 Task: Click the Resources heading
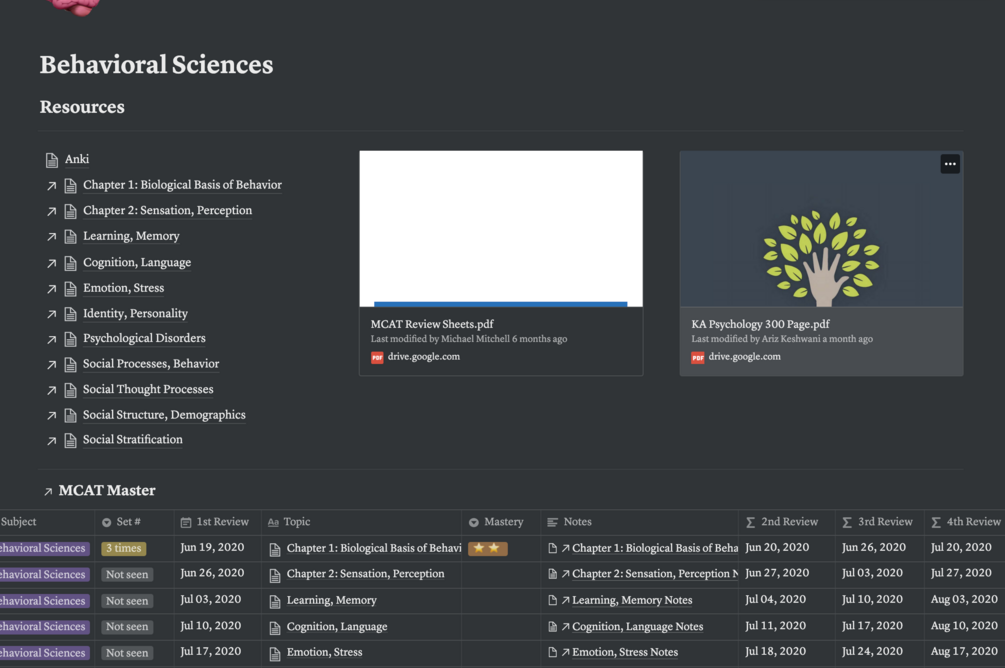pyautogui.click(x=82, y=106)
